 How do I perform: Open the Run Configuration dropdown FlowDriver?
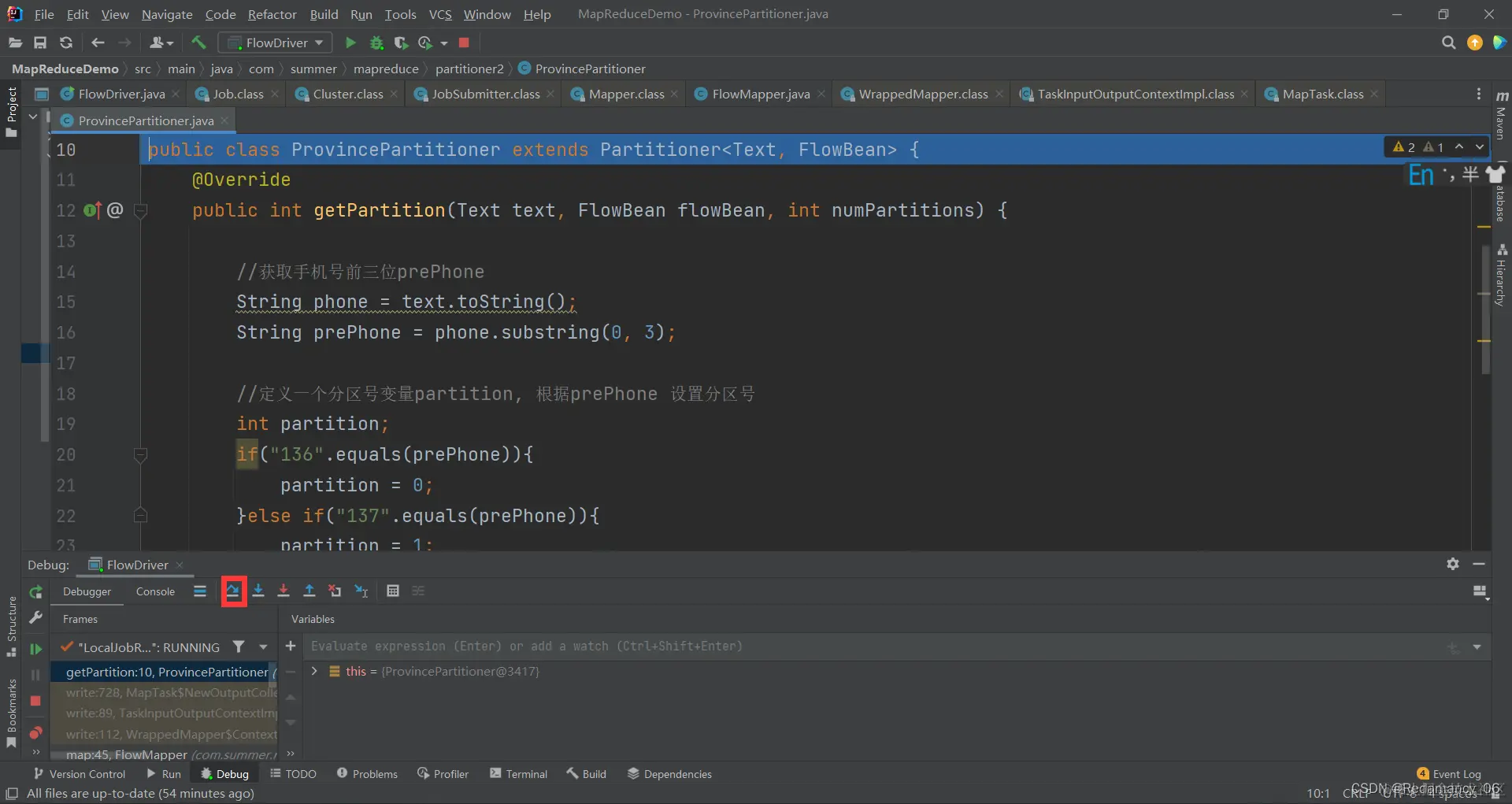[x=275, y=43]
